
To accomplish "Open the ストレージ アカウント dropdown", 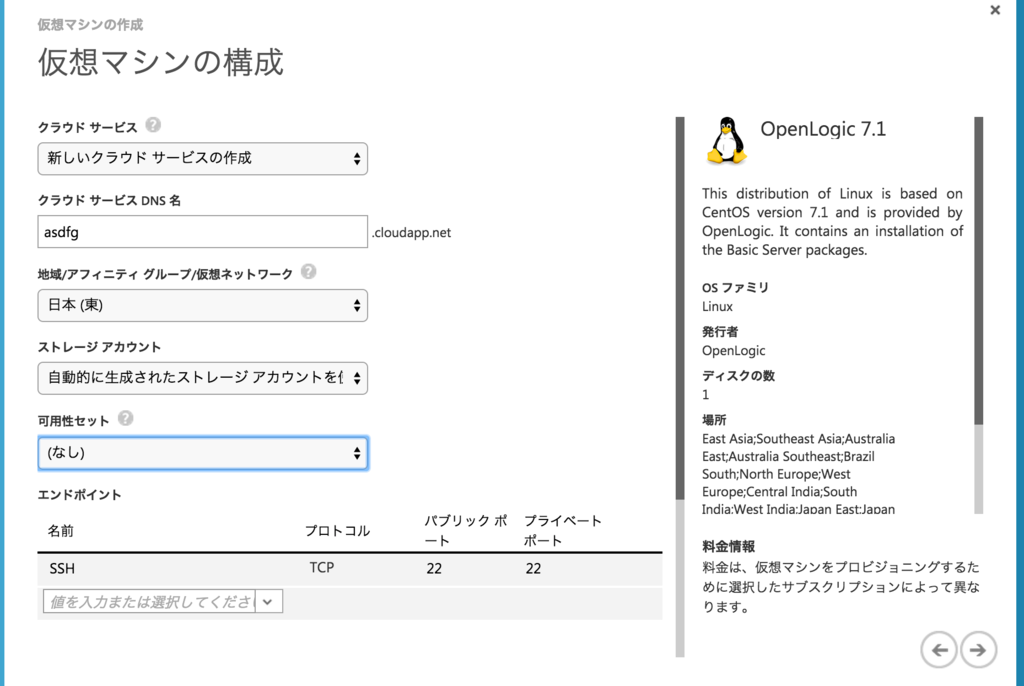I will coord(202,378).
